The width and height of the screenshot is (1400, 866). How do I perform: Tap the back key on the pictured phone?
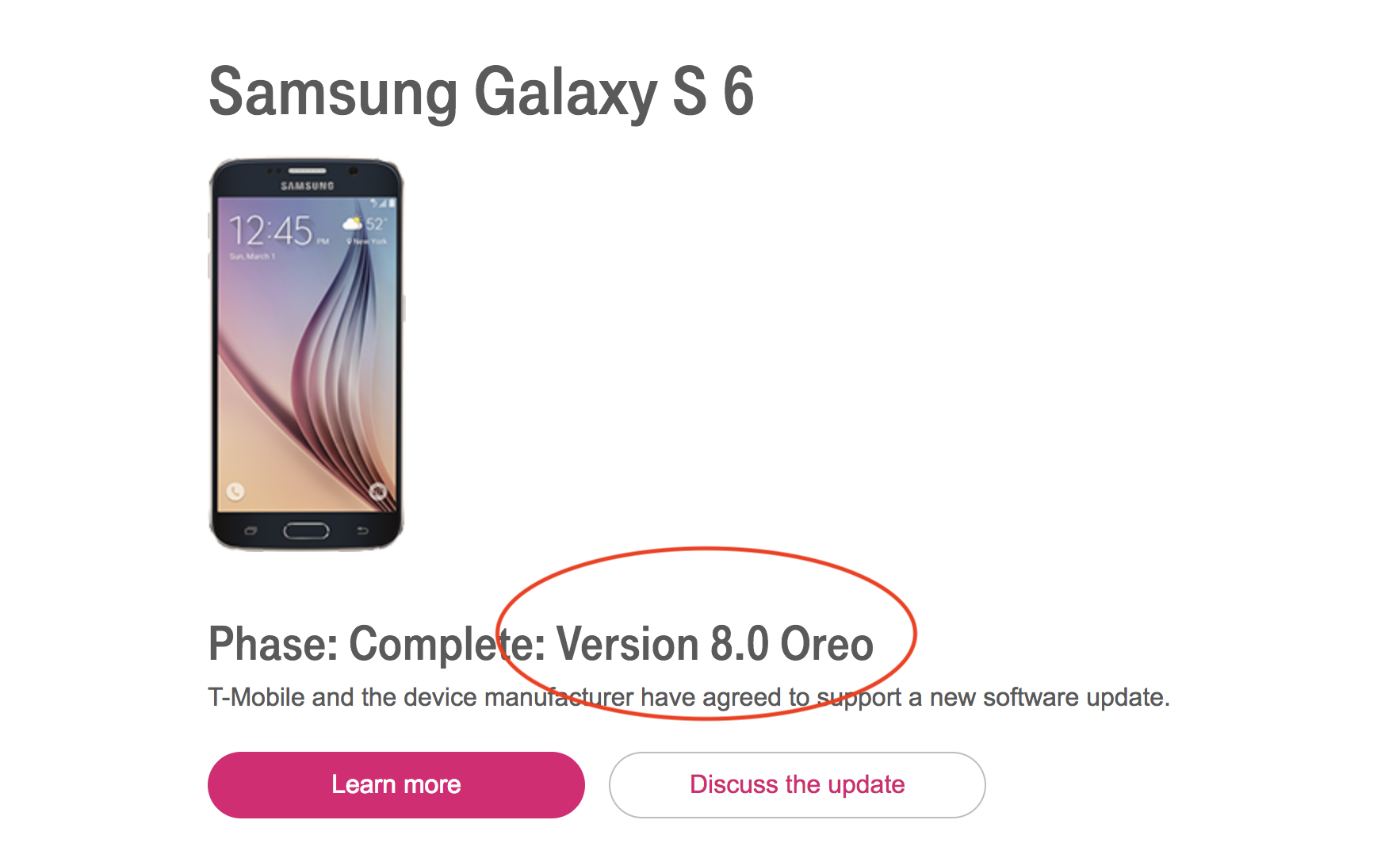click(x=362, y=531)
